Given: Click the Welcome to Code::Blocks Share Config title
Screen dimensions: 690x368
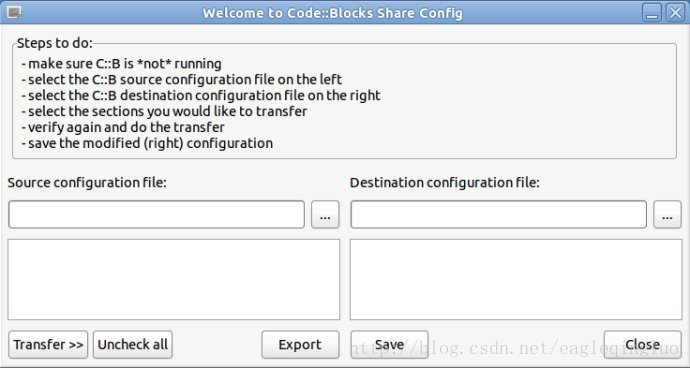Looking at the screenshot, I should point(332,13).
